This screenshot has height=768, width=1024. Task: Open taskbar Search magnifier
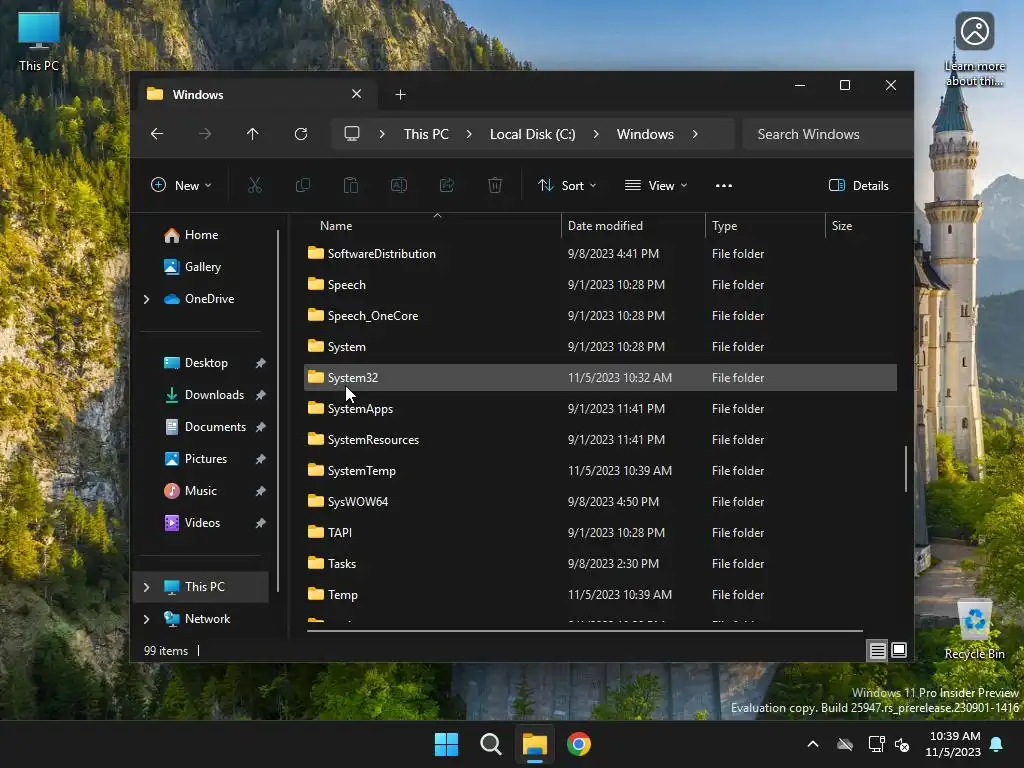[490, 744]
